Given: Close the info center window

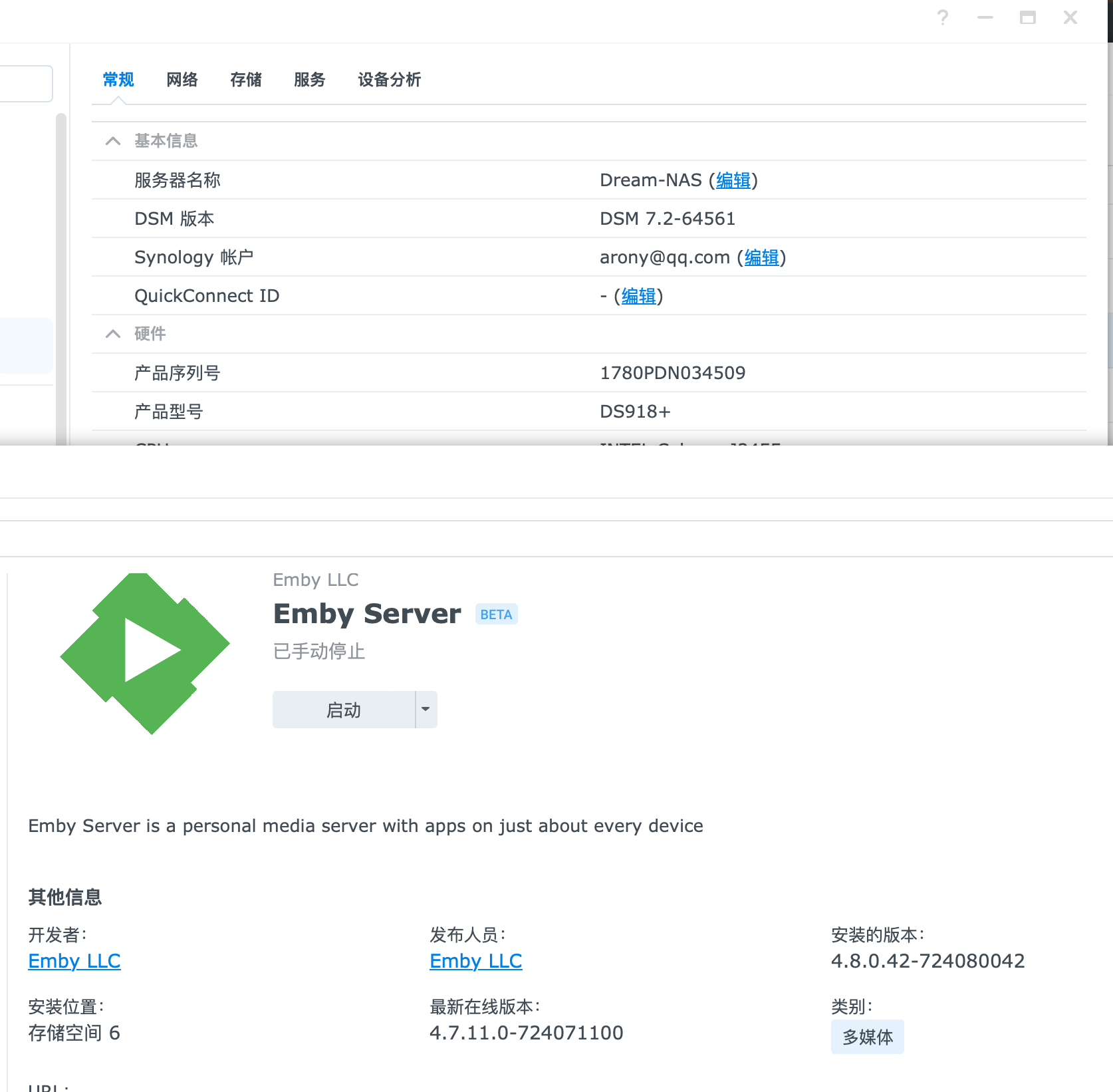Looking at the screenshot, I should click(x=1070, y=18).
